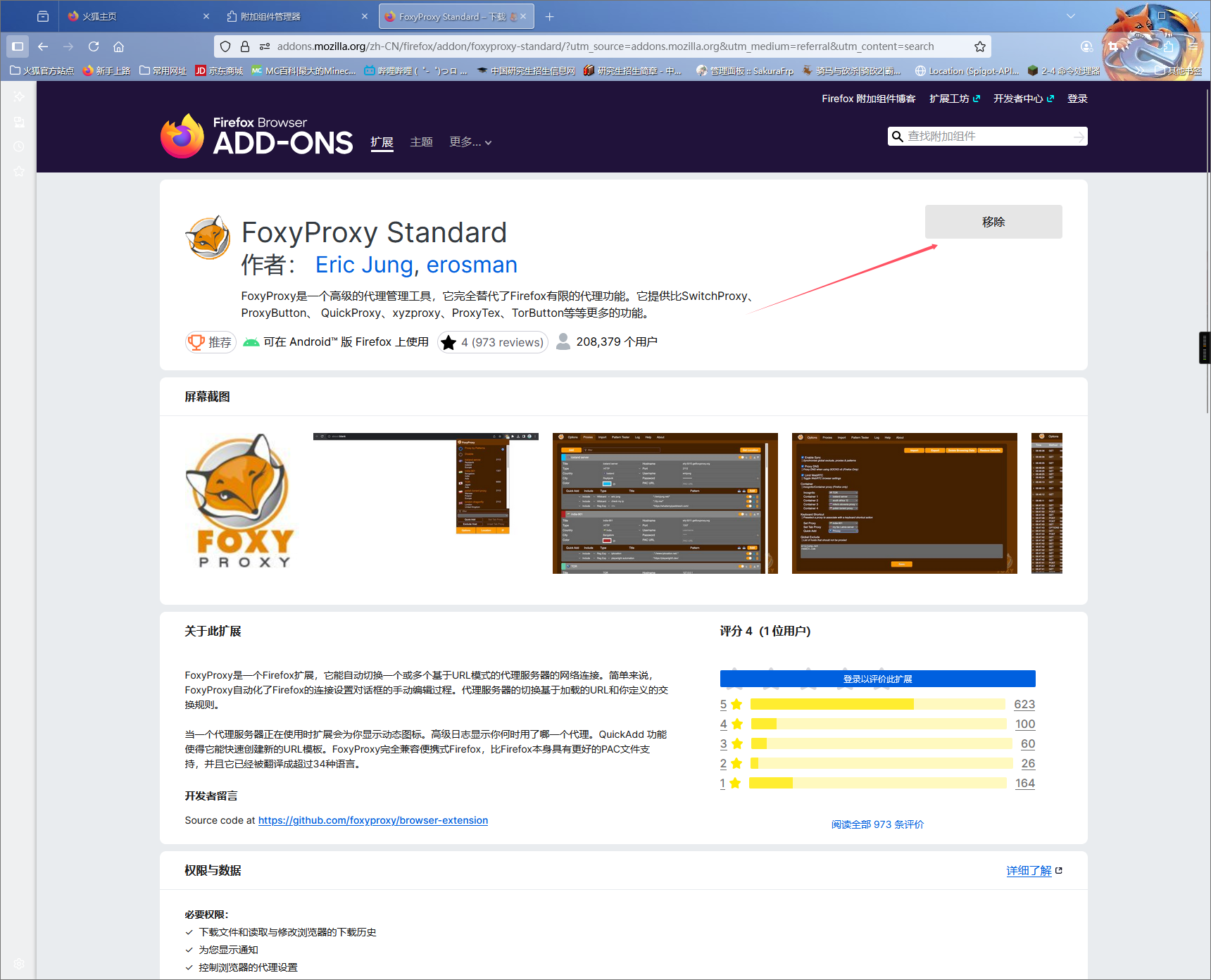Open the history clock in sidebar
The image size is (1211, 980).
[x=19, y=146]
